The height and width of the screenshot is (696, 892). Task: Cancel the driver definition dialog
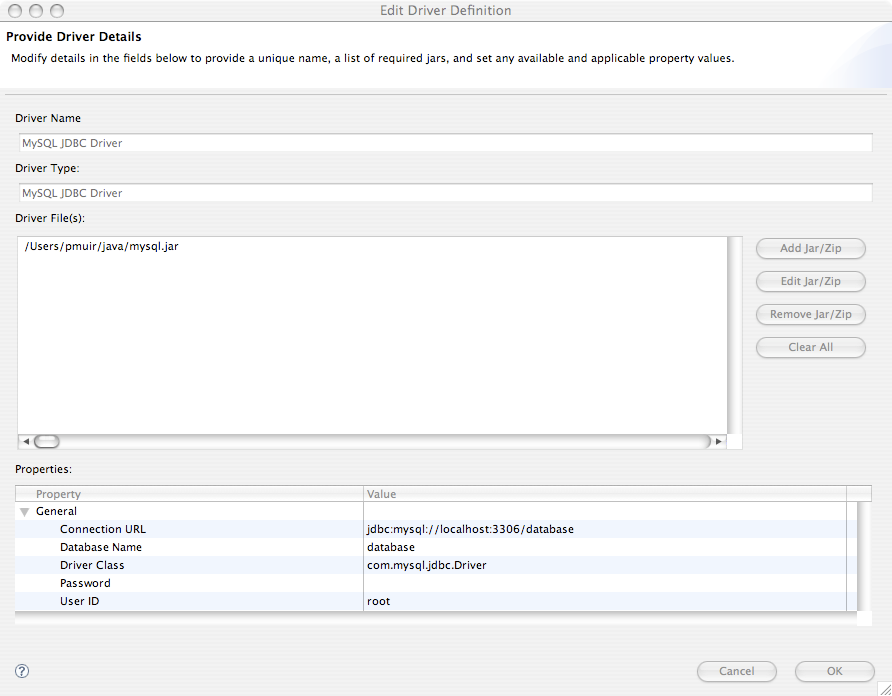click(737, 672)
